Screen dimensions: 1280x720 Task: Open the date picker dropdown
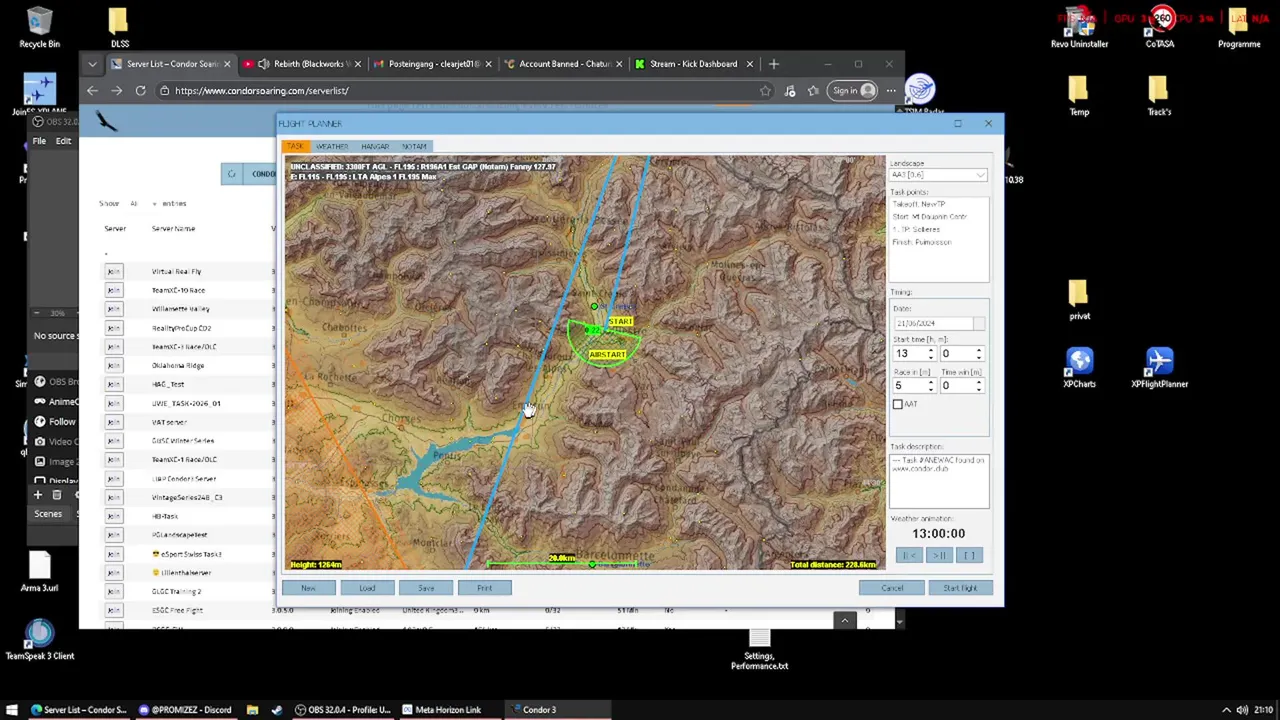(x=978, y=323)
